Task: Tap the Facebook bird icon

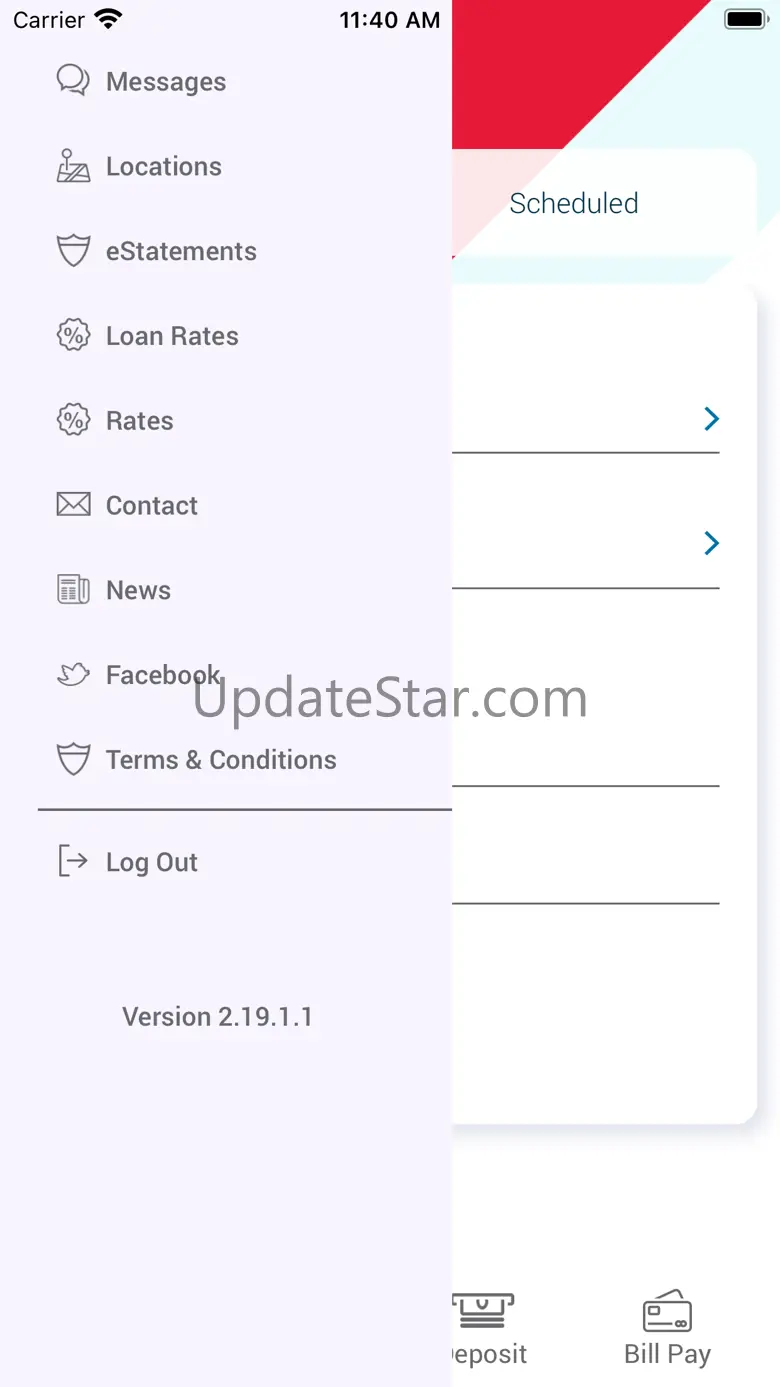Action: (x=73, y=675)
